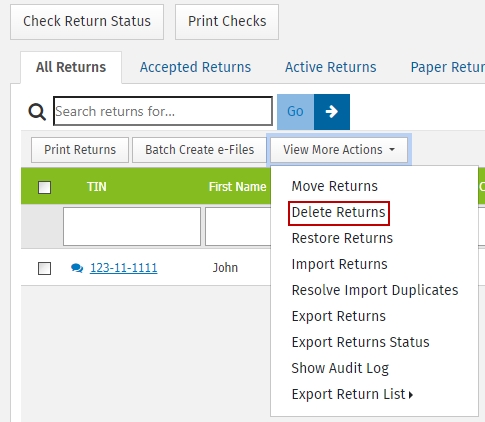
Task: Open the View More Actions dropdown
Action: pos(339,150)
